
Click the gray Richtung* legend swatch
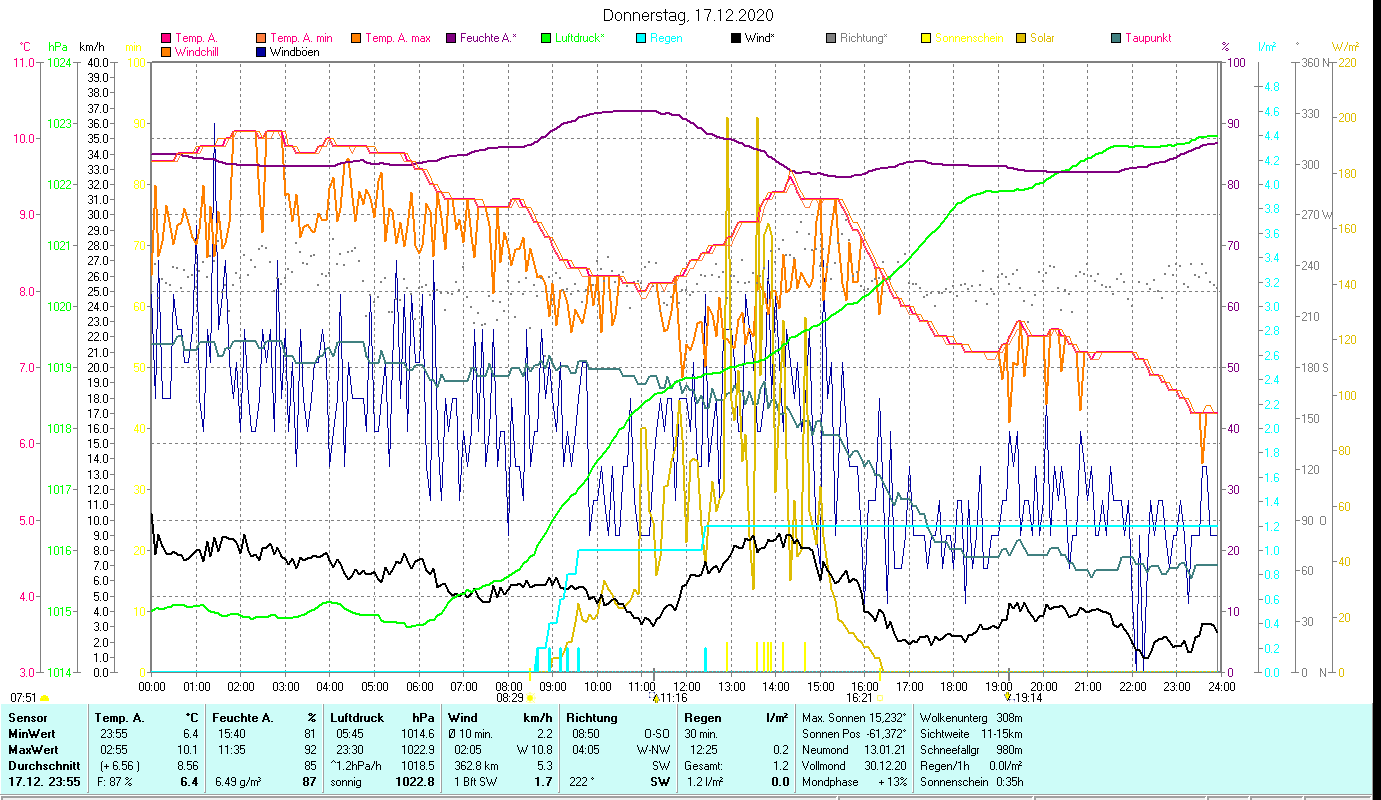[x=831, y=39]
